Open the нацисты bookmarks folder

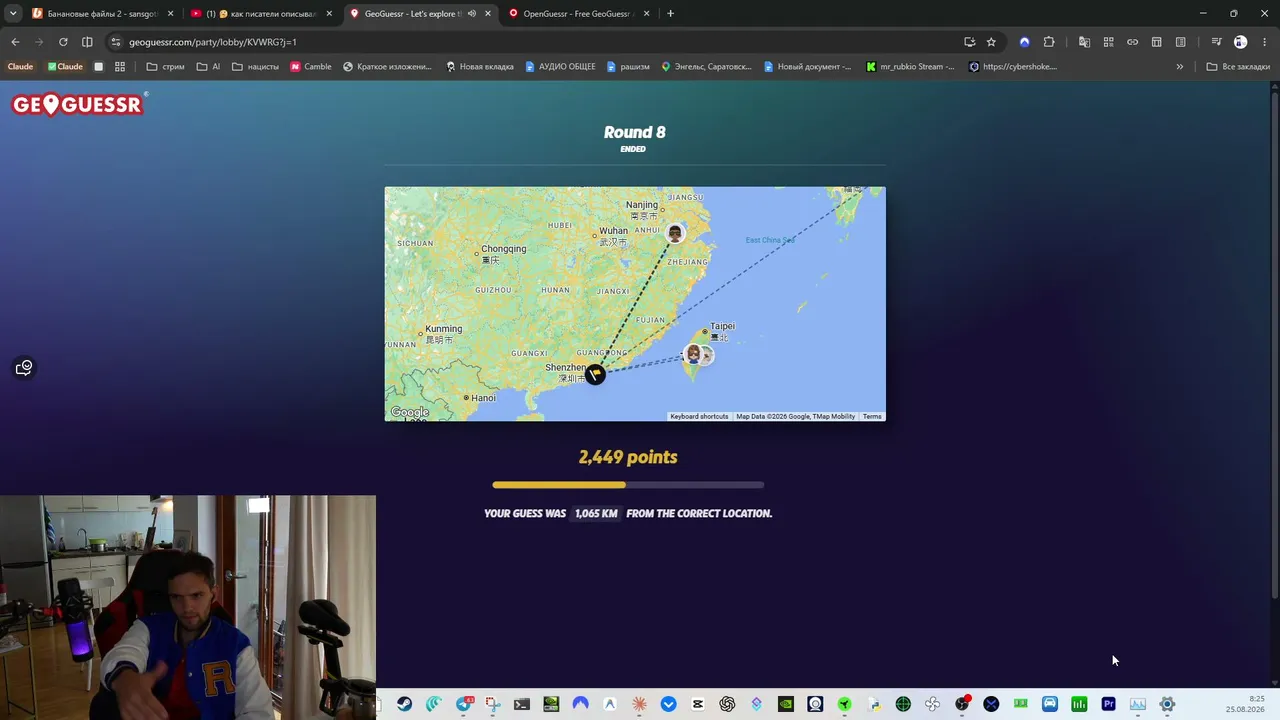(255, 67)
